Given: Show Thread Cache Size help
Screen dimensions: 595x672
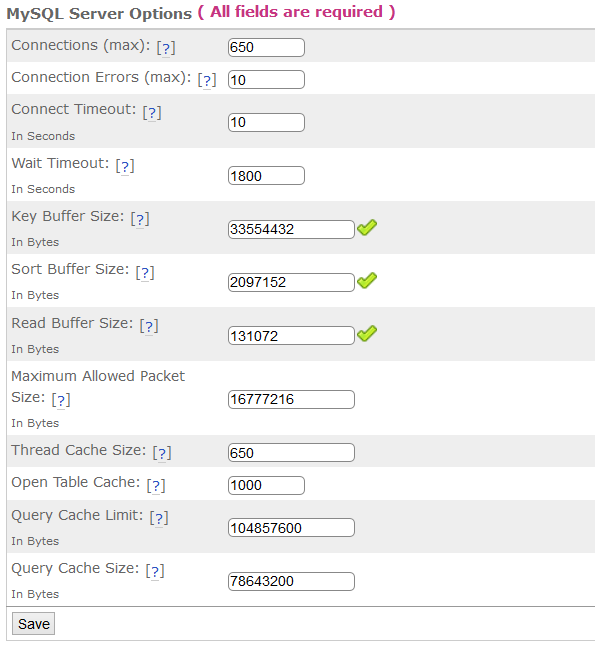Looking at the screenshot, I should 162,453.
